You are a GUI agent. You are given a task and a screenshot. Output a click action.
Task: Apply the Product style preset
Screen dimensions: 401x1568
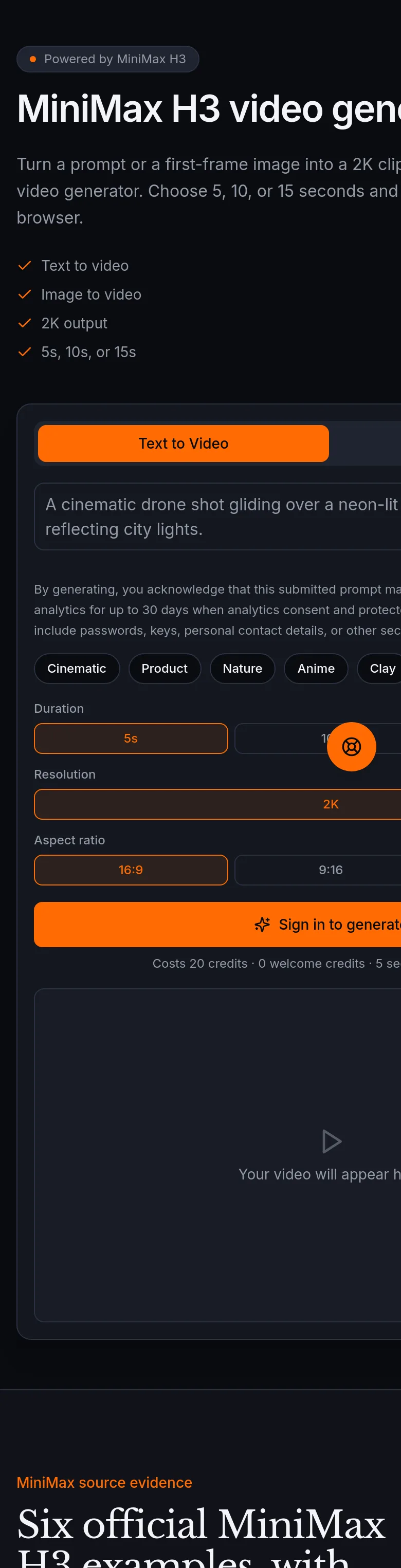(165, 668)
